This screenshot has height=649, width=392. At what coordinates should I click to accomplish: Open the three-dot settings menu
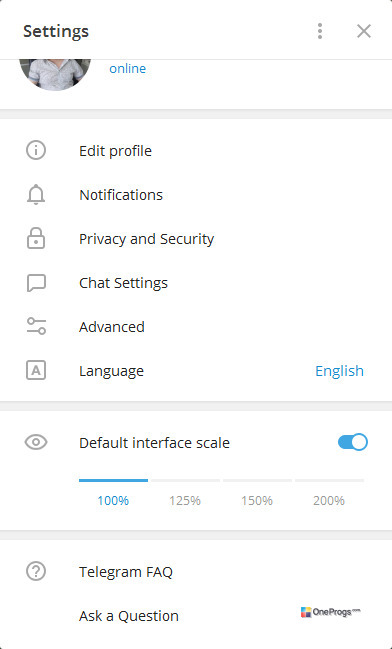click(x=320, y=31)
